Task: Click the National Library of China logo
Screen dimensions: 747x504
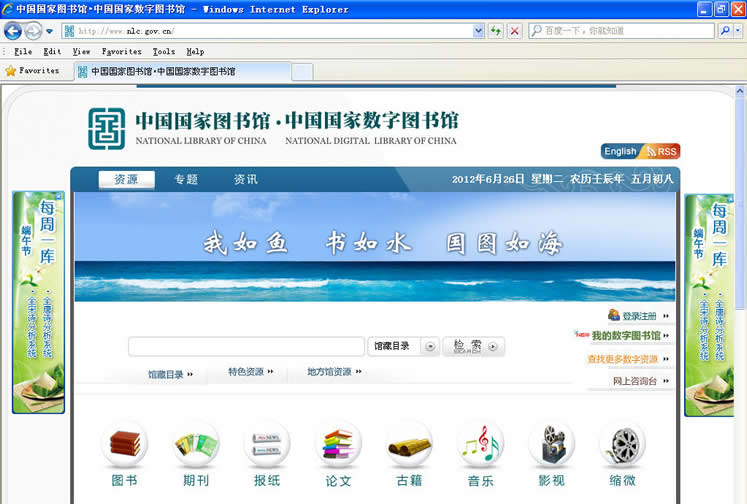Action: [x=107, y=129]
